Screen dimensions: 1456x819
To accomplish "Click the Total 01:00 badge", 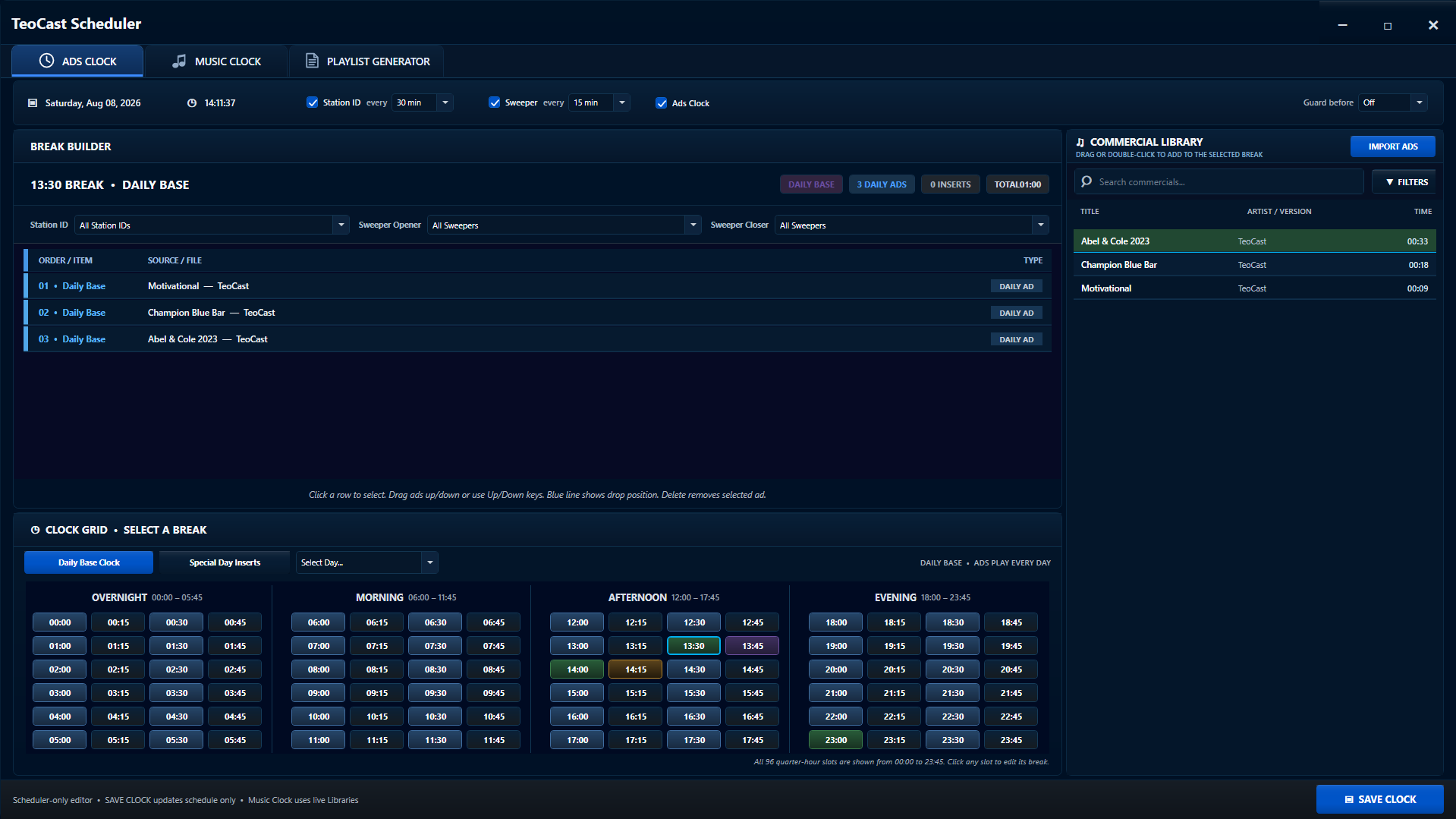I will click(x=1017, y=184).
